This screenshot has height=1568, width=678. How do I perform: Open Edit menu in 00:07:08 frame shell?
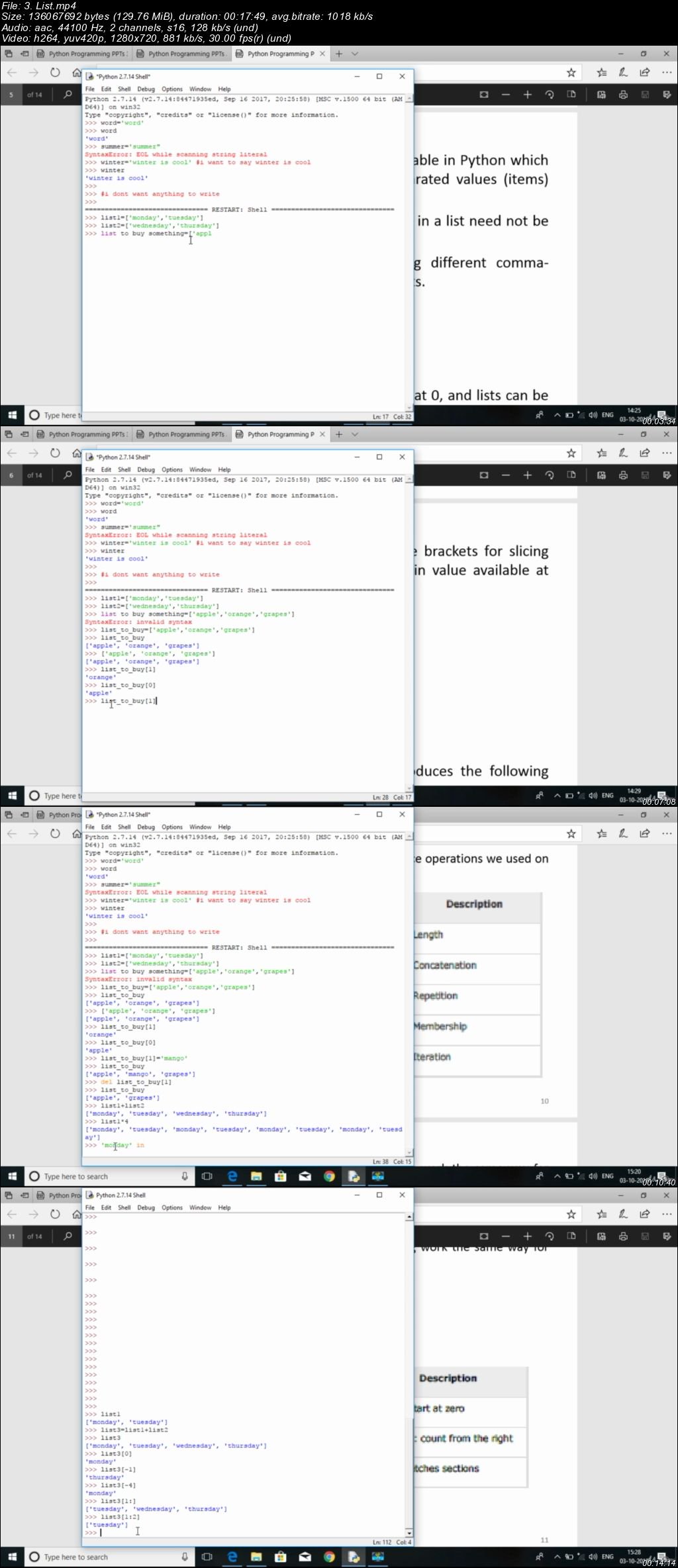coord(106,470)
